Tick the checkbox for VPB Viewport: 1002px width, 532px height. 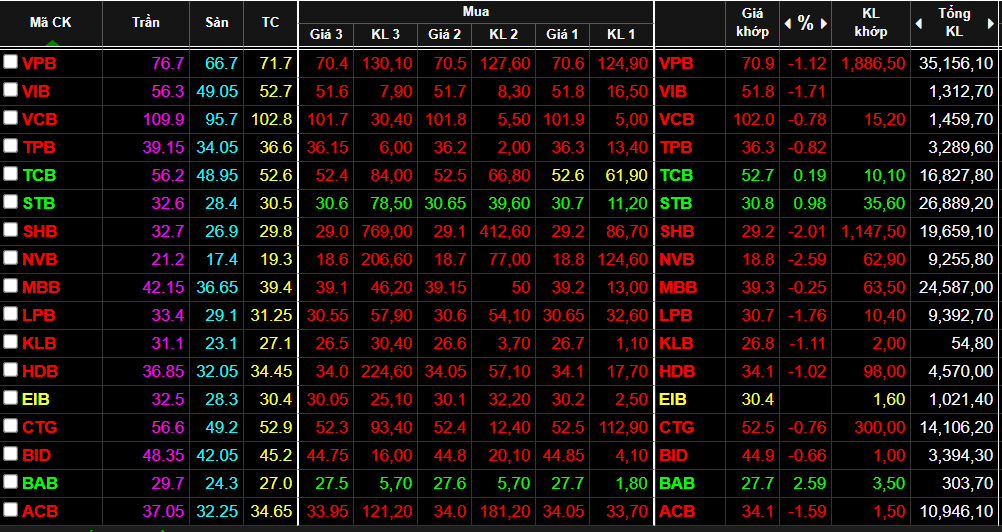click(10, 62)
